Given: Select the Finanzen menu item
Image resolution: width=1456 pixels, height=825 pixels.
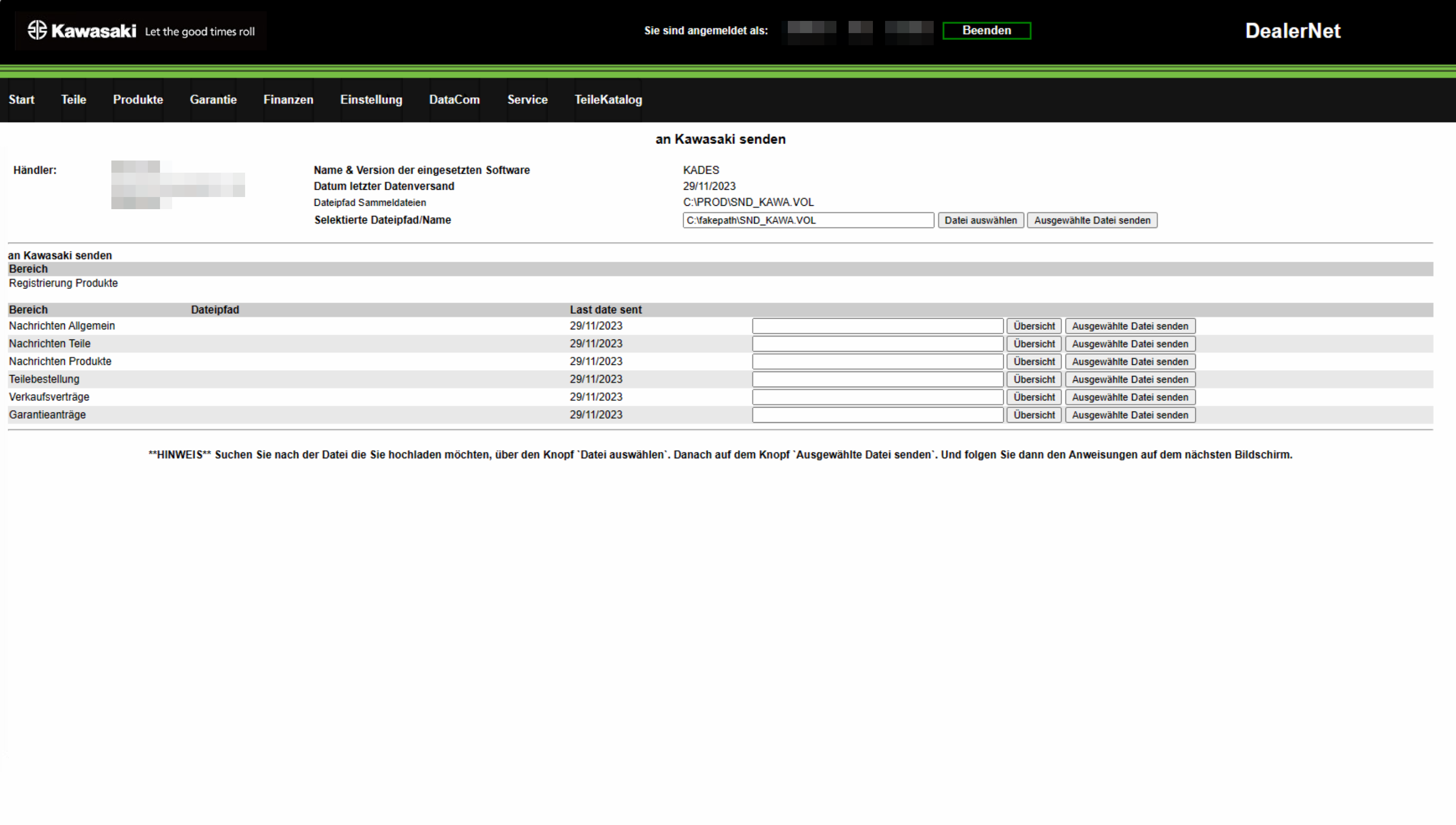Looking at the screenshot, I should tap(288, 100).
